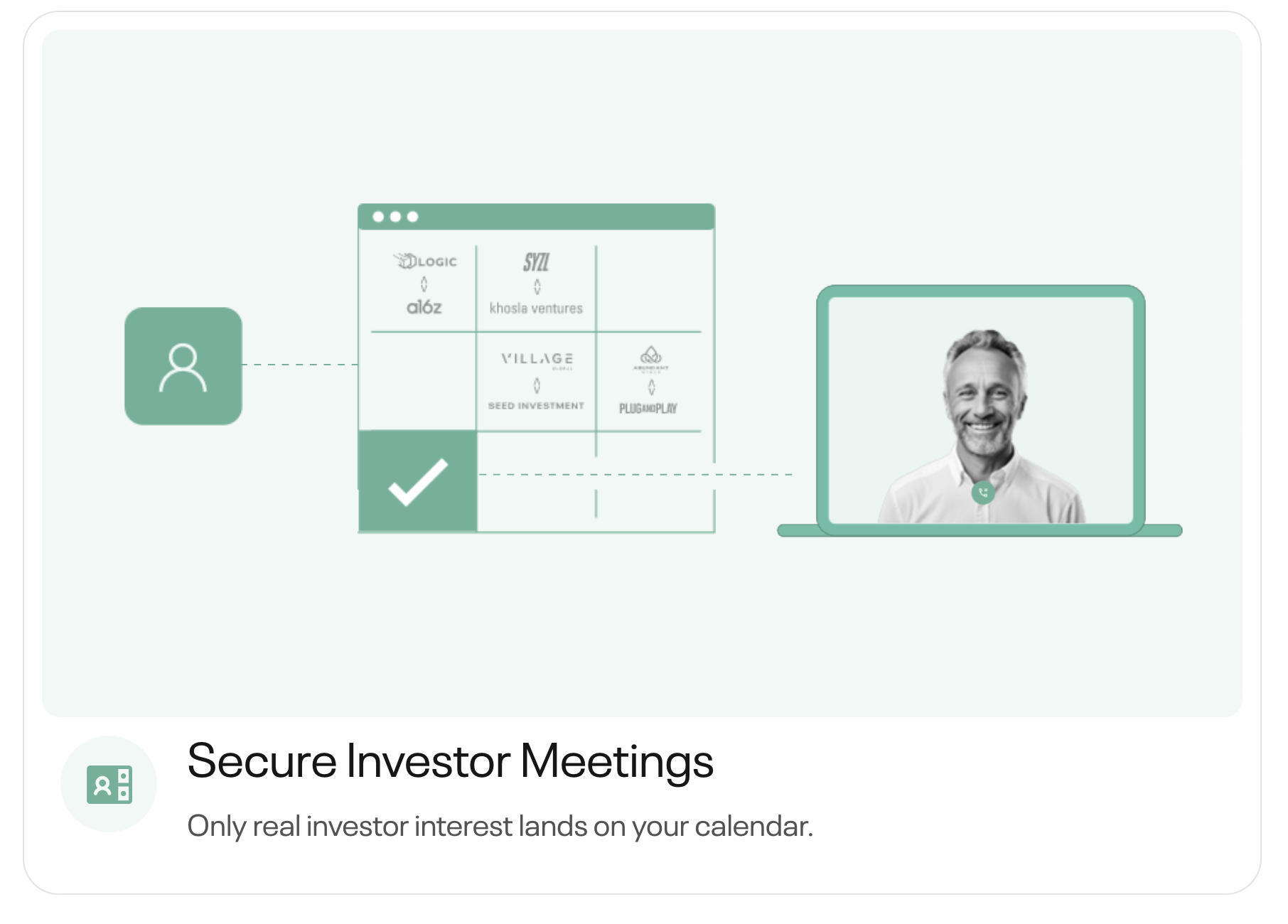Click the contact card icon beside heading
Image resolution: width=1288 pixels, height=924 pixels.
tap(109, 784)
